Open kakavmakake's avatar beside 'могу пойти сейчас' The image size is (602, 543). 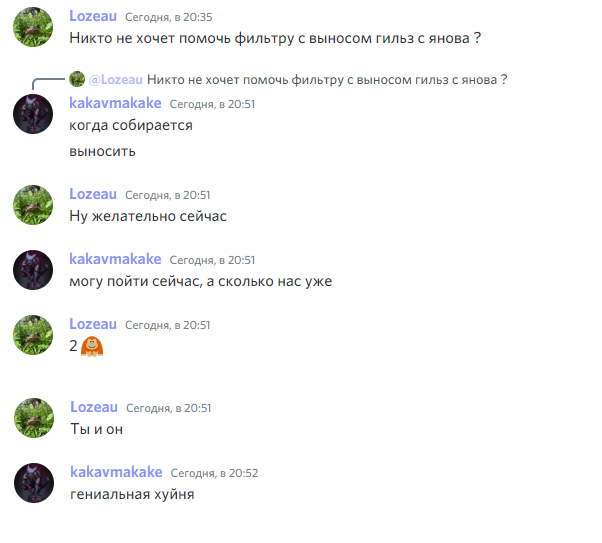33,270
